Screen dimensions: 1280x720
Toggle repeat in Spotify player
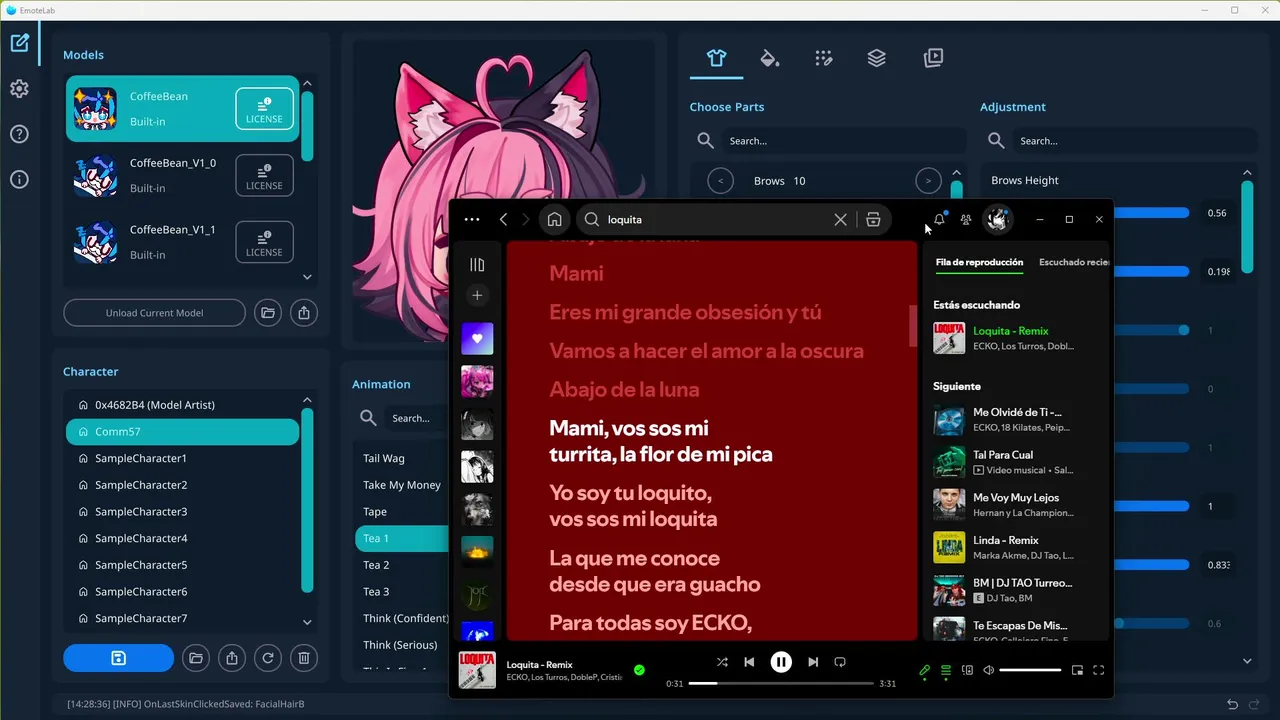840,662
